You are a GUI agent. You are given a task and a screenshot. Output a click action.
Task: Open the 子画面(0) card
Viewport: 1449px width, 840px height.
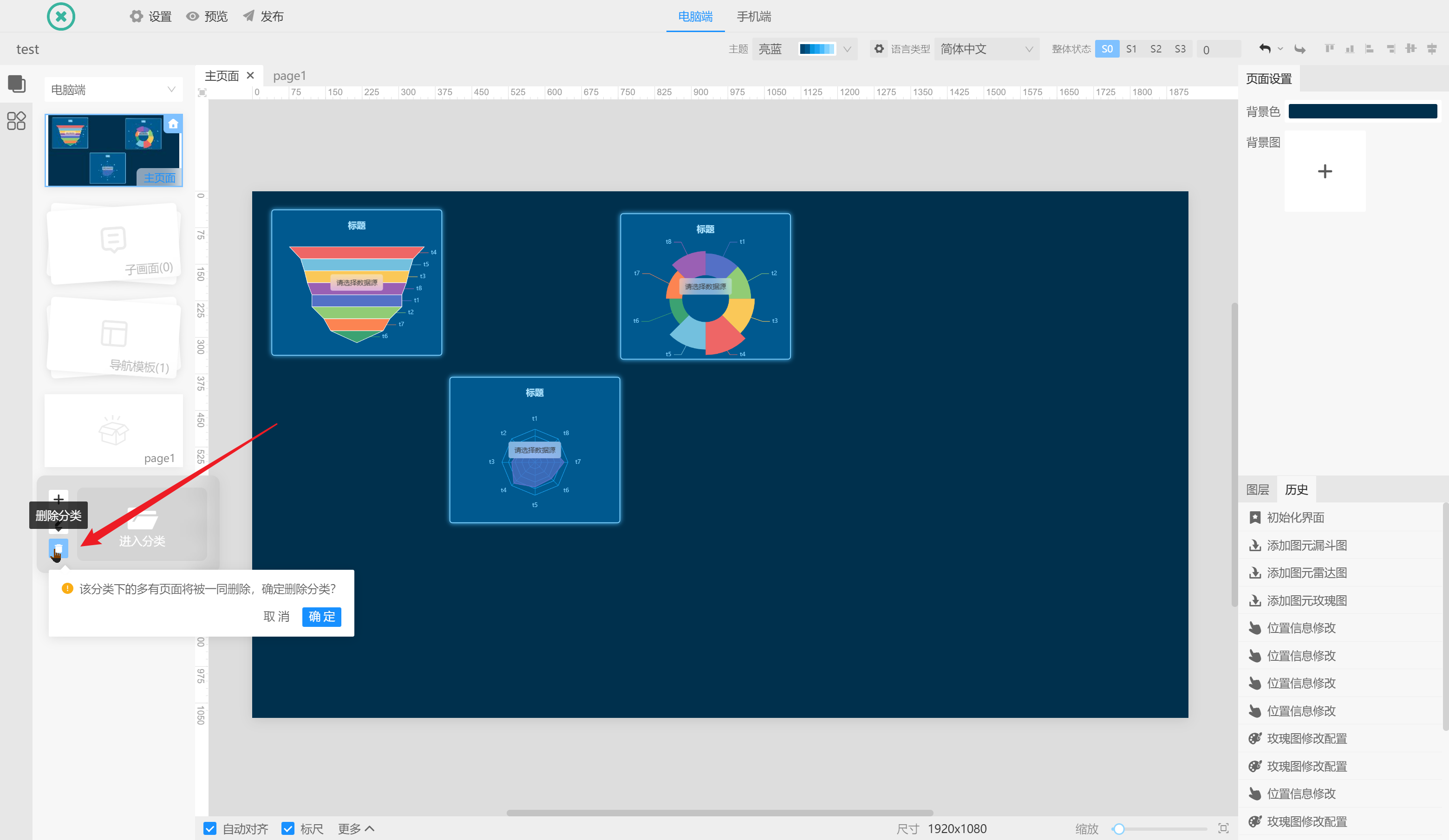[x=114, y=244]
